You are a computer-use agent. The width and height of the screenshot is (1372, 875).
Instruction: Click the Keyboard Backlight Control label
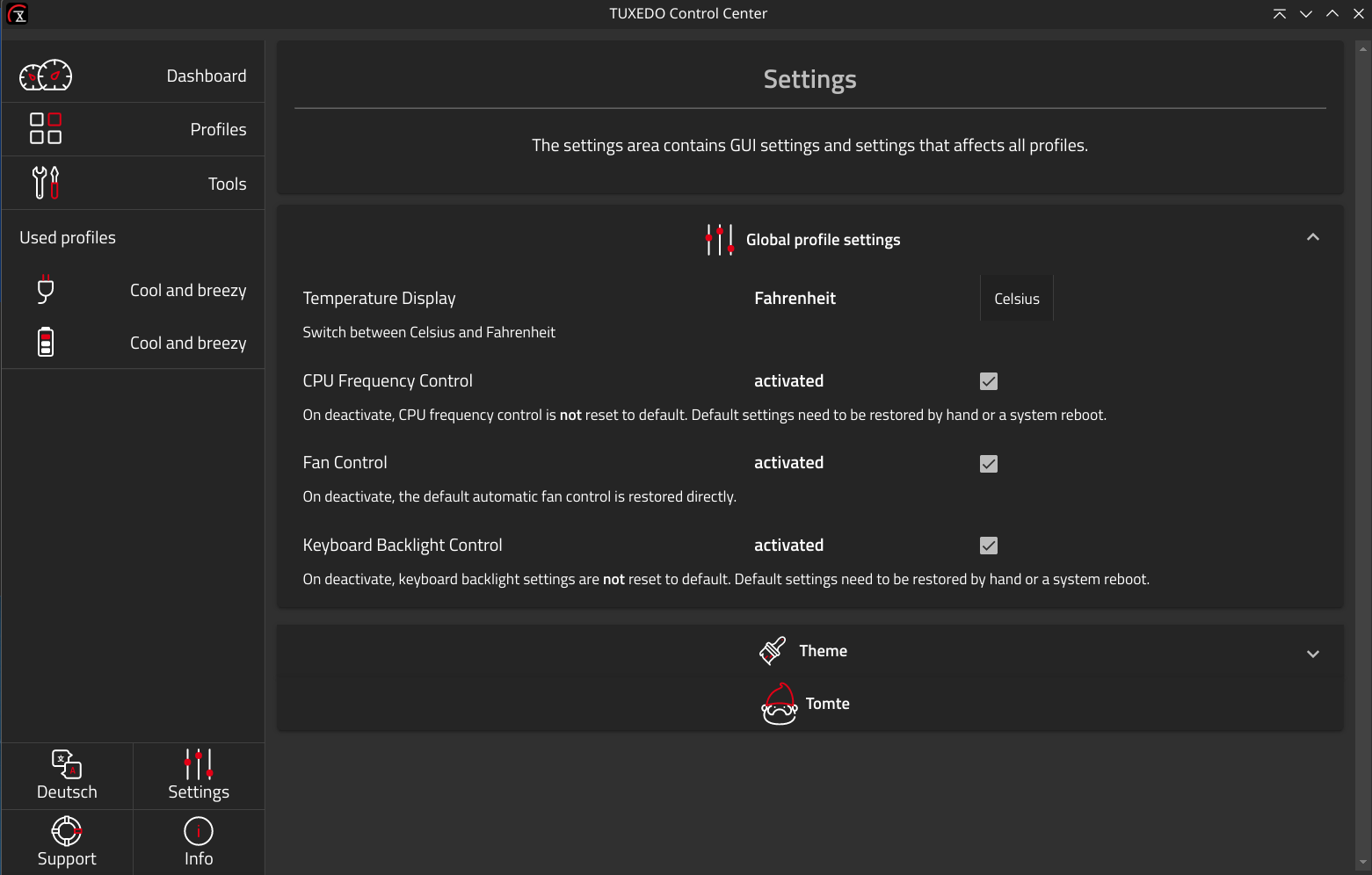coord(403,545)
